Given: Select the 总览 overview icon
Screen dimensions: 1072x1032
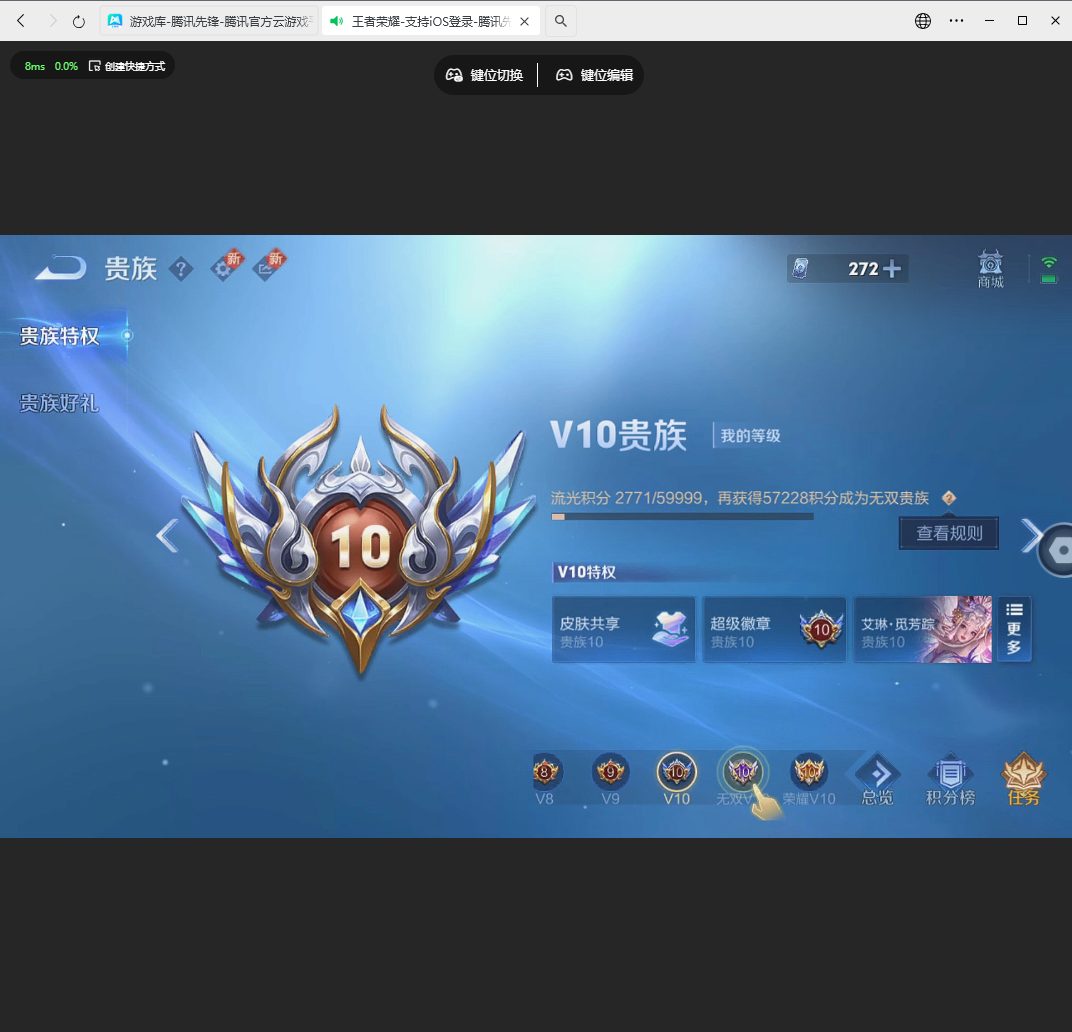Looking at the screenshot, I should (x=876, y=778).
